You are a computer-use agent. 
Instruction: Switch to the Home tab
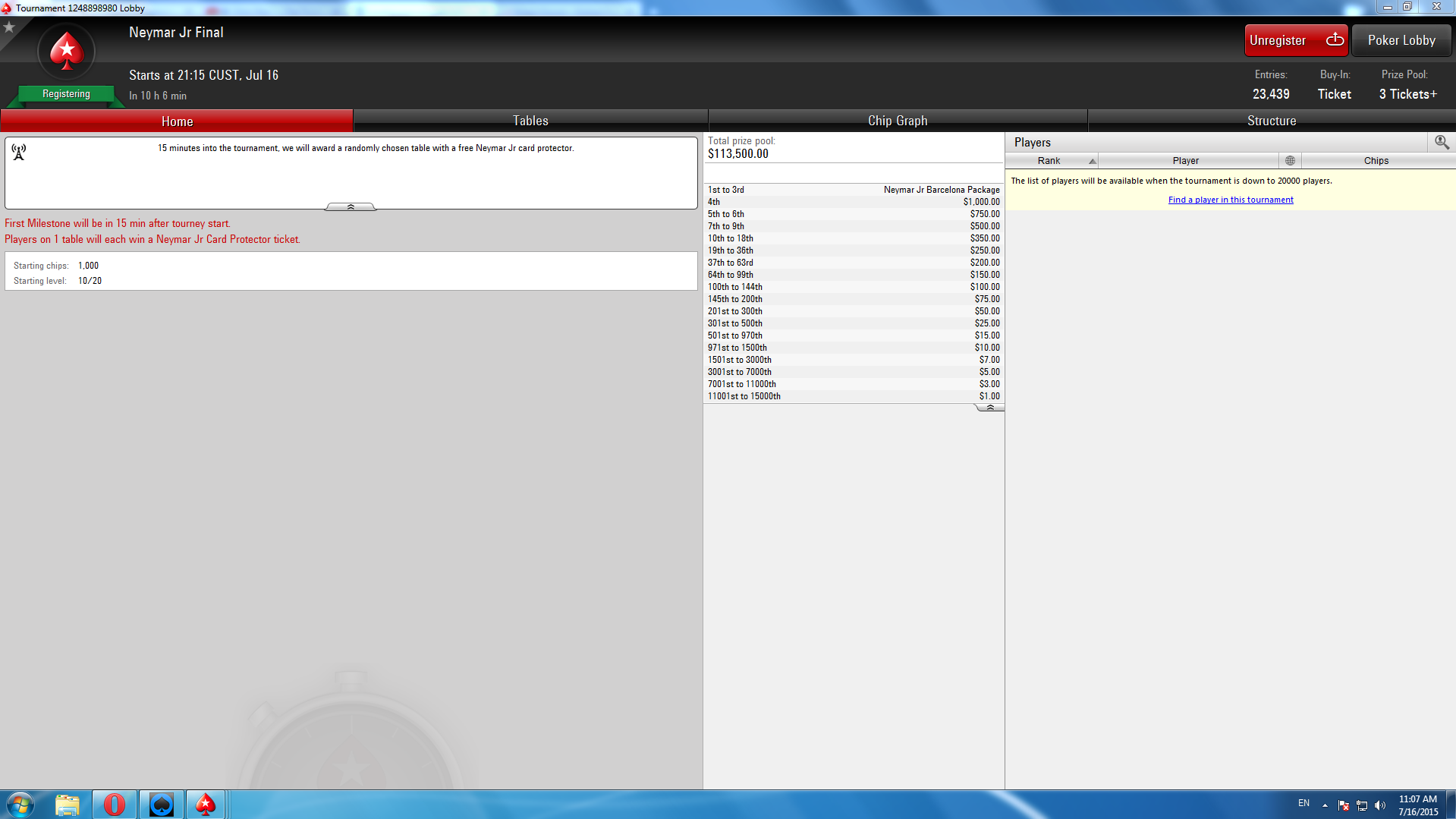(x=177, y=121)
